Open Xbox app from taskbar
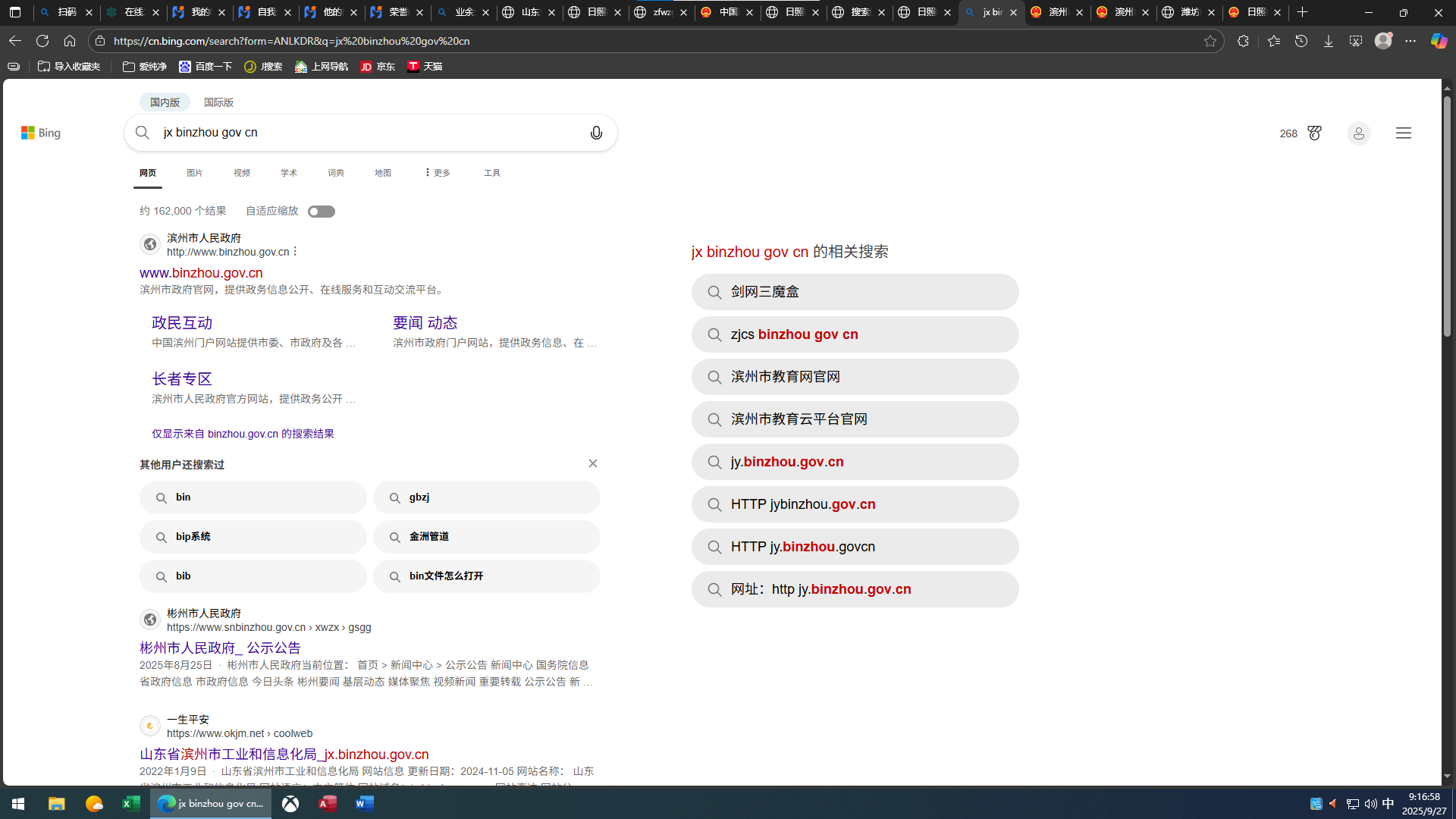The width and height of the screenshot is (1456, 819). [290, 804]
